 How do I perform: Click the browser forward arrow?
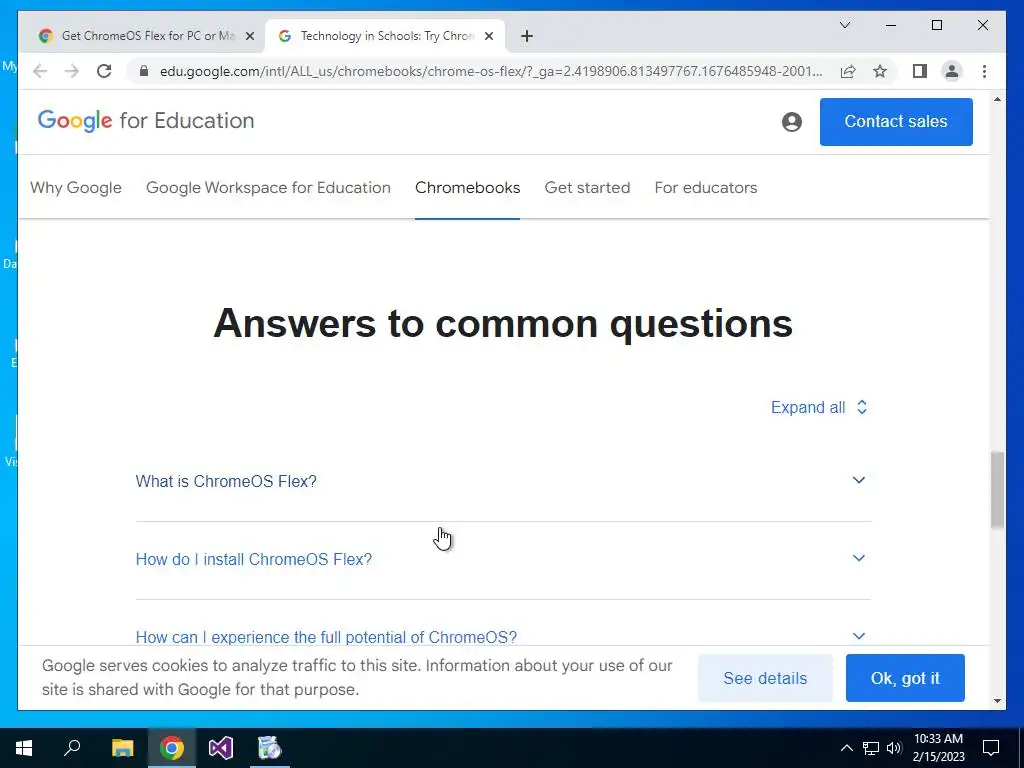pyautogui.click(x=72, y=71)
